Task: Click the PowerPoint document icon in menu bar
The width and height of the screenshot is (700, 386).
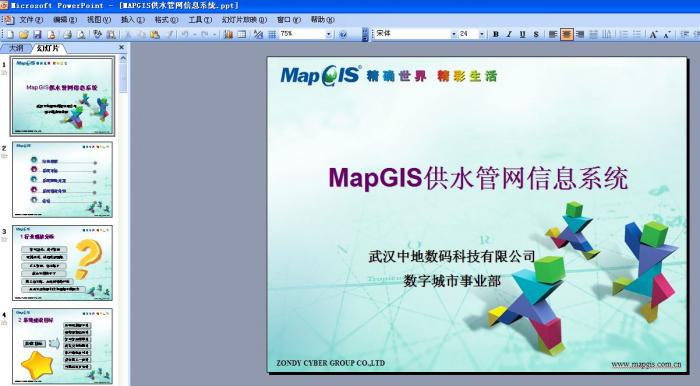Action: 8,20
